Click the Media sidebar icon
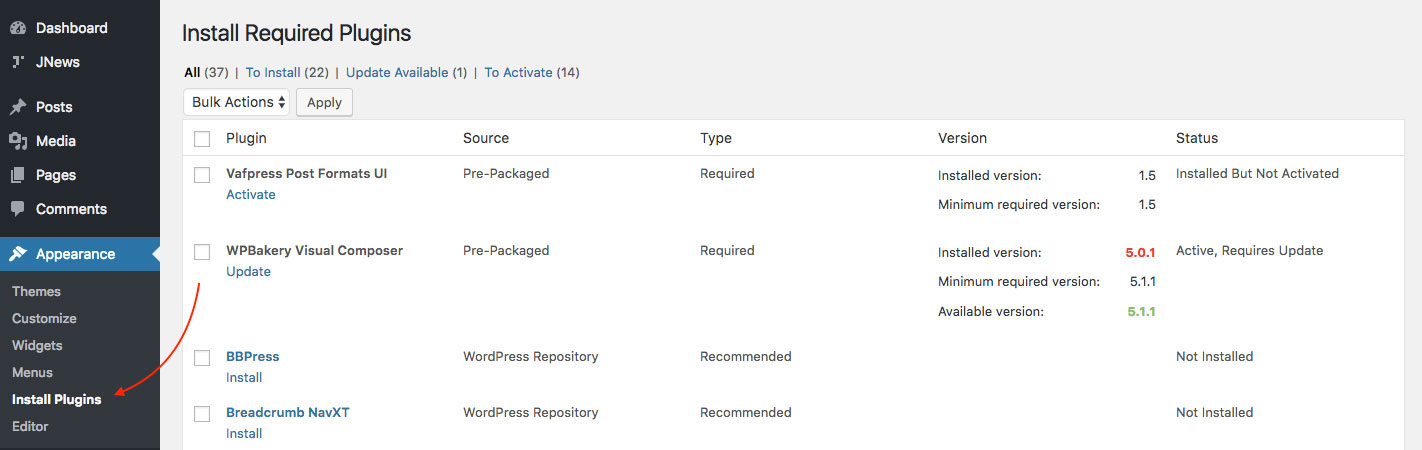 point(18,141)
